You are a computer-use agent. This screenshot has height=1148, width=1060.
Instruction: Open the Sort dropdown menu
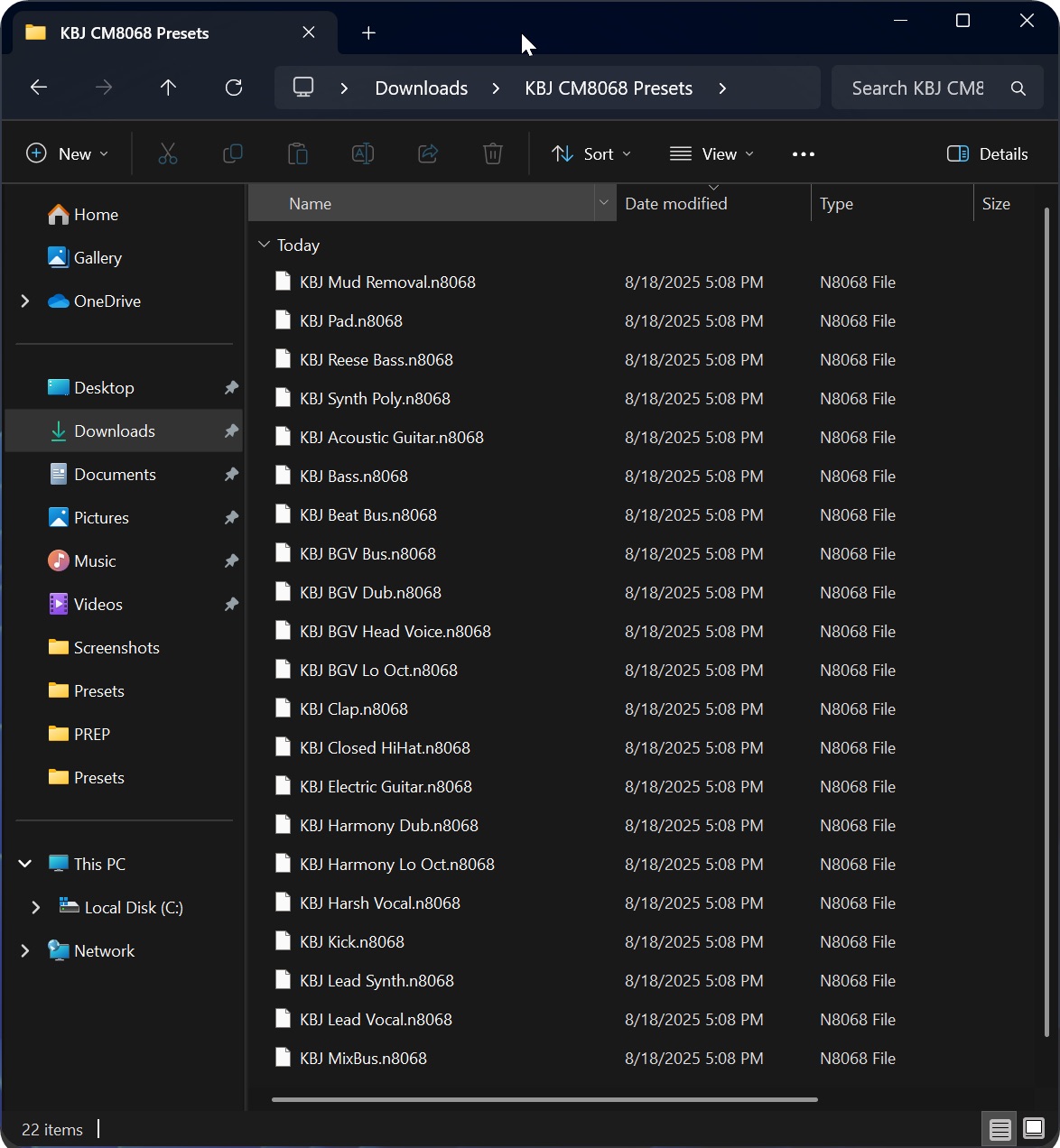[x=591, y=154]
